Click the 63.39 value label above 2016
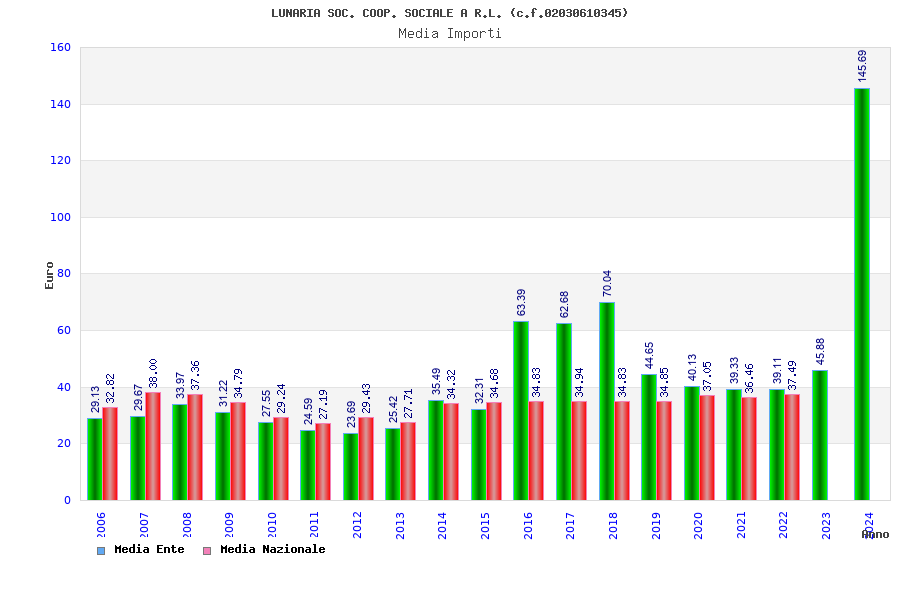Screen dimensions: 900x600 pos(521,303)
